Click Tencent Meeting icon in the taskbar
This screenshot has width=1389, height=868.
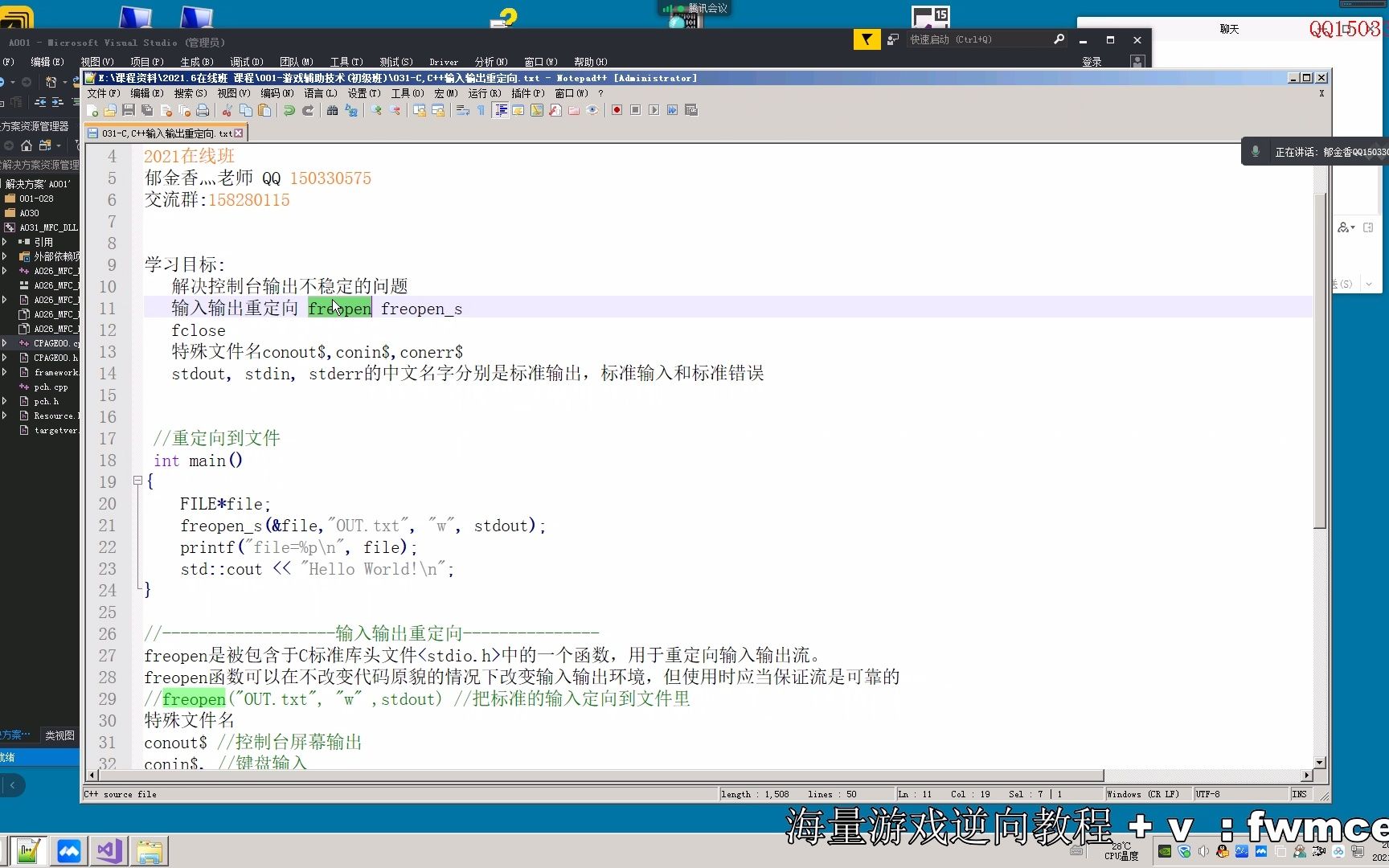(x=68, y=851)
